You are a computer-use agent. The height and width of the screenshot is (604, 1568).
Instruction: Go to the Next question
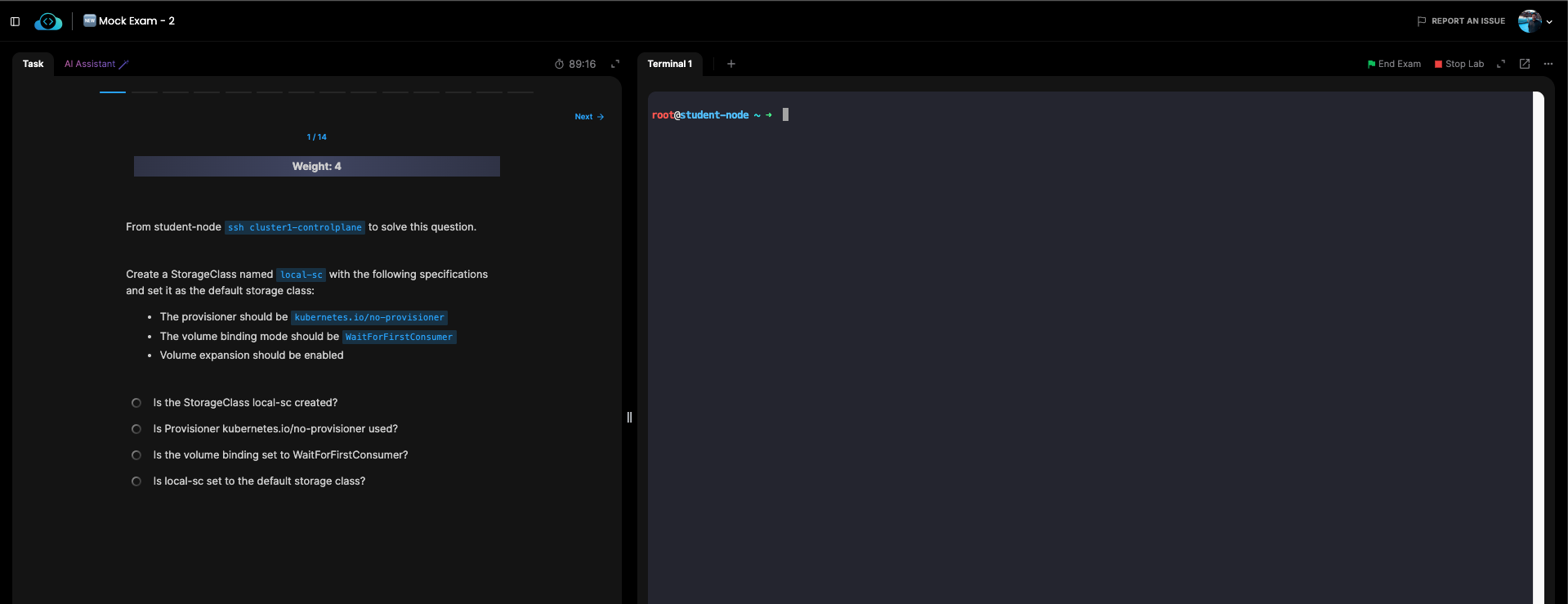coord(589,117)
